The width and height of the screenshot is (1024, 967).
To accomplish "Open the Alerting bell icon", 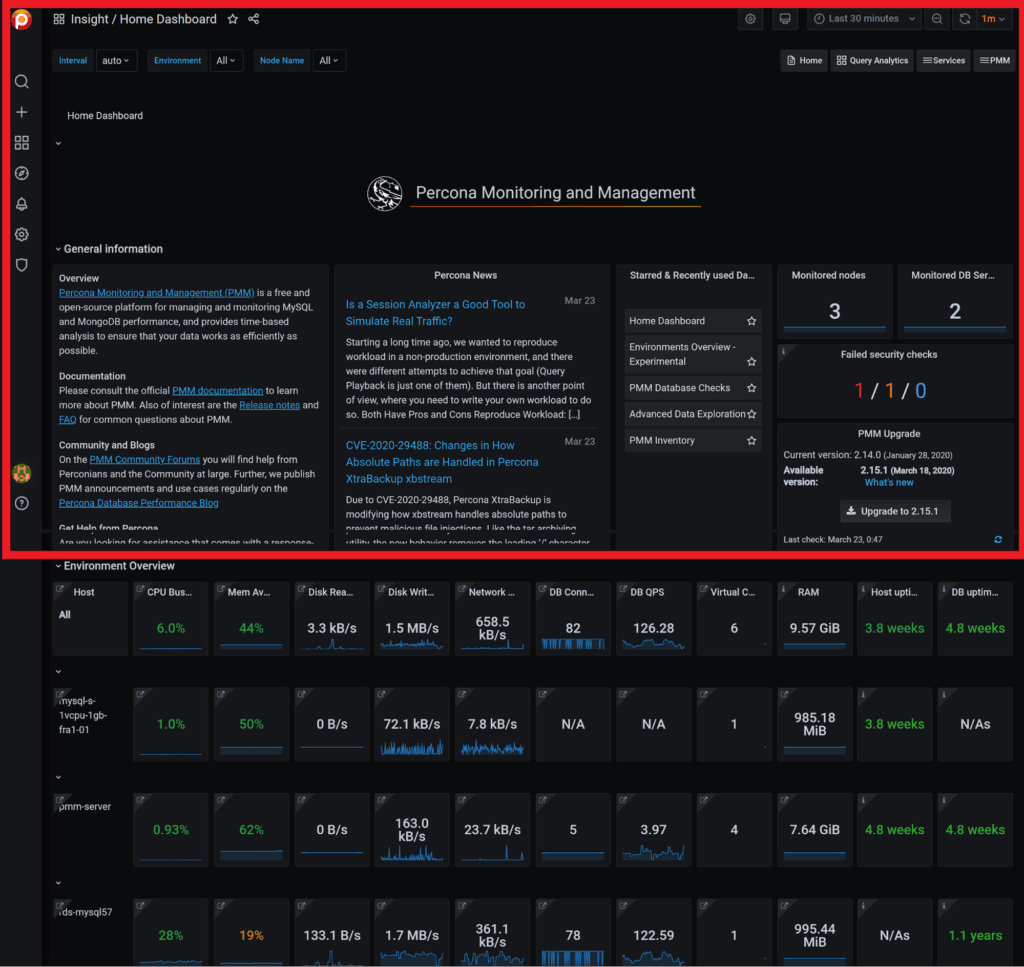I will click(21, 203).
